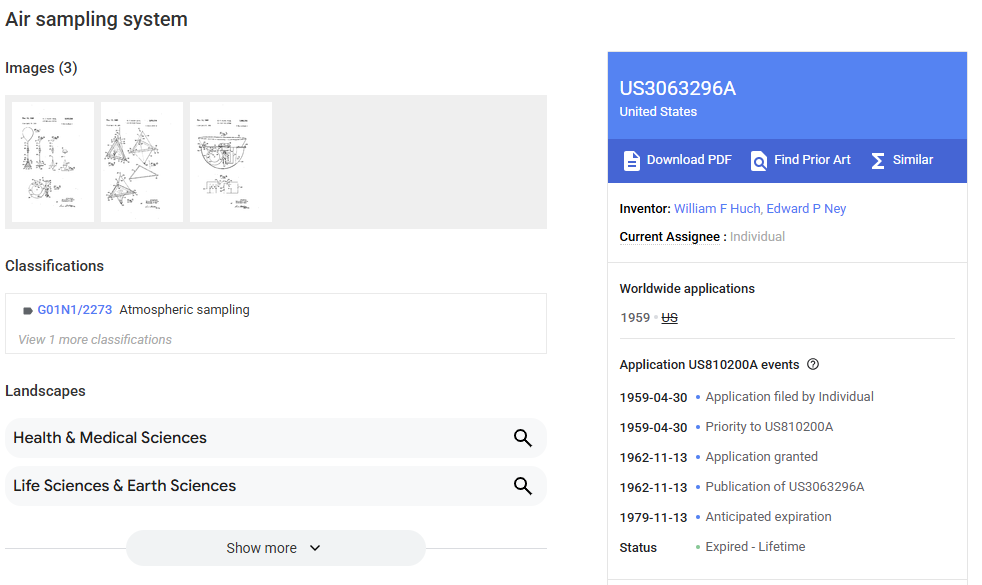Click the 'Air sampling system' title

pos(96,19)
